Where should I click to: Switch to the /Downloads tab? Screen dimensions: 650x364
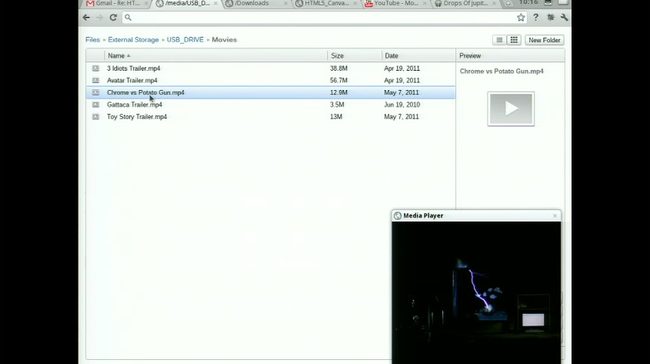coord(256,3)
